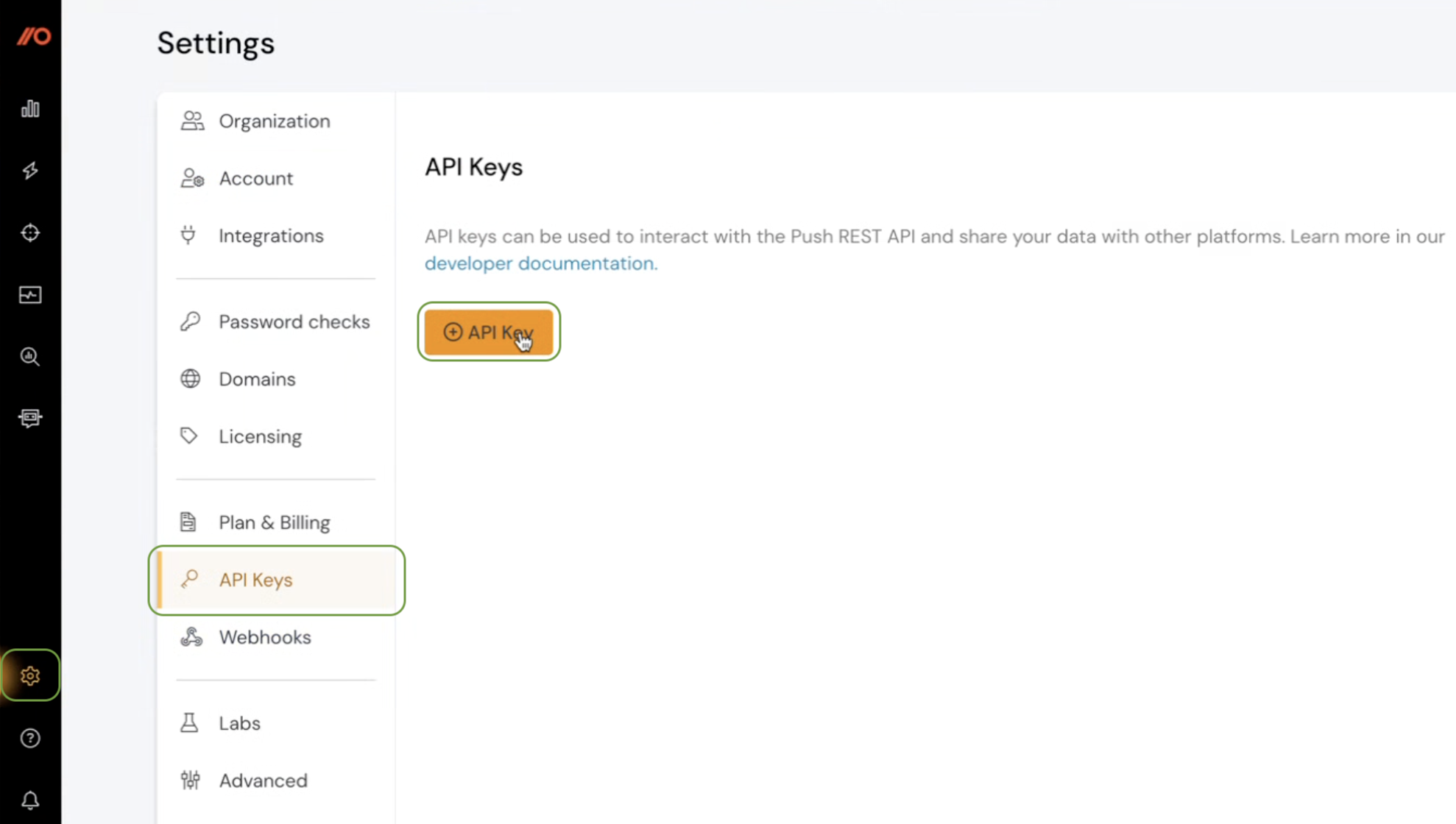
Task: Open the crosshair target sidebar icon
Action: click(x=30, y=232)
